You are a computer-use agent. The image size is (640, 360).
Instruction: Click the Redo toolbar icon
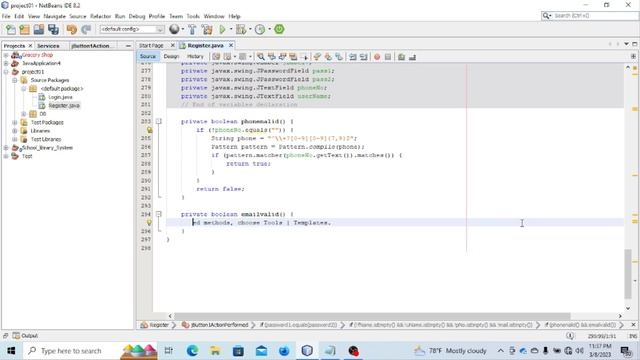click(86, 29)
